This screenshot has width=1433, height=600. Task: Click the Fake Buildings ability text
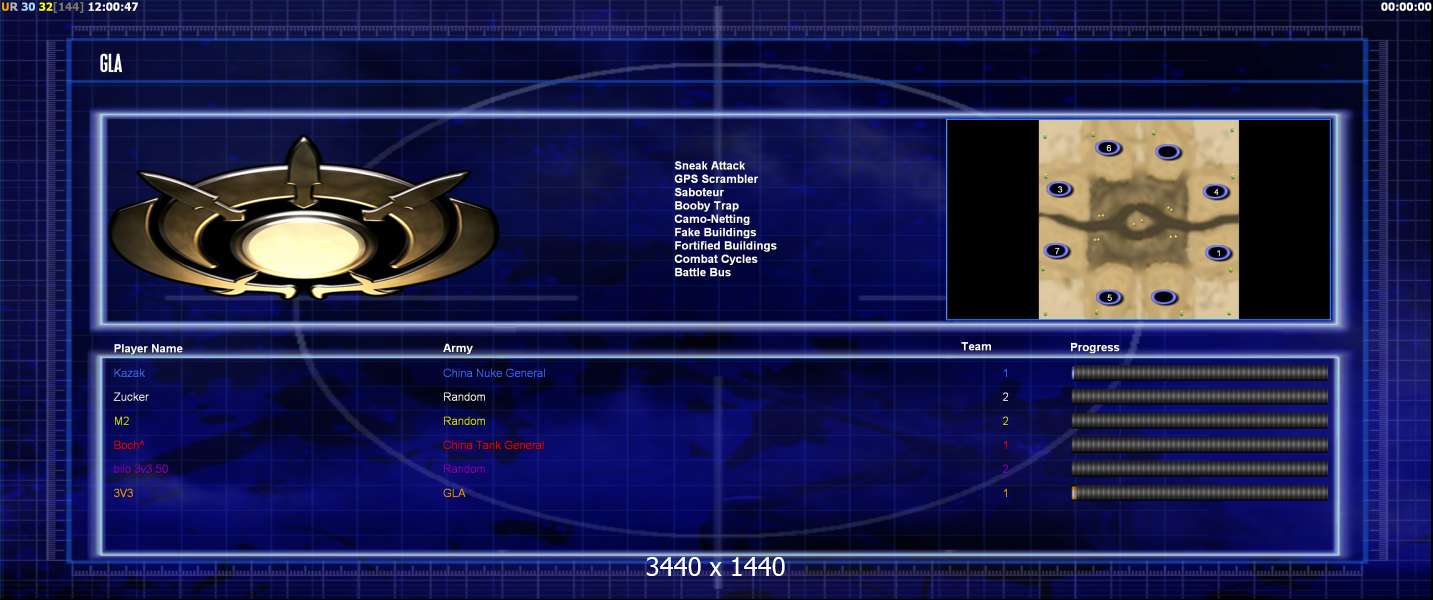click(715, 232)
